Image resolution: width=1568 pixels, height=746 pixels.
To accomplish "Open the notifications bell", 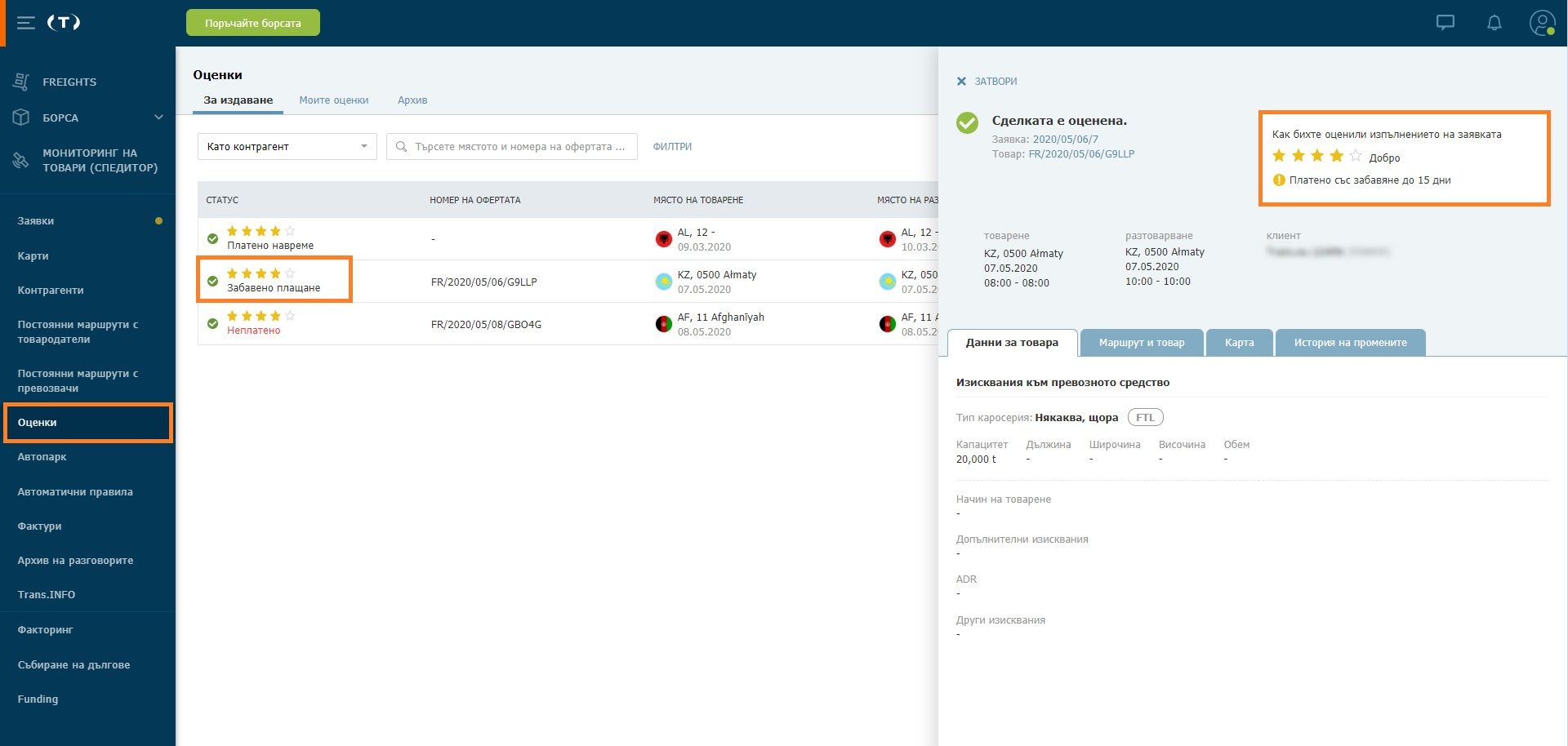I will click(x=1494, y=23).
